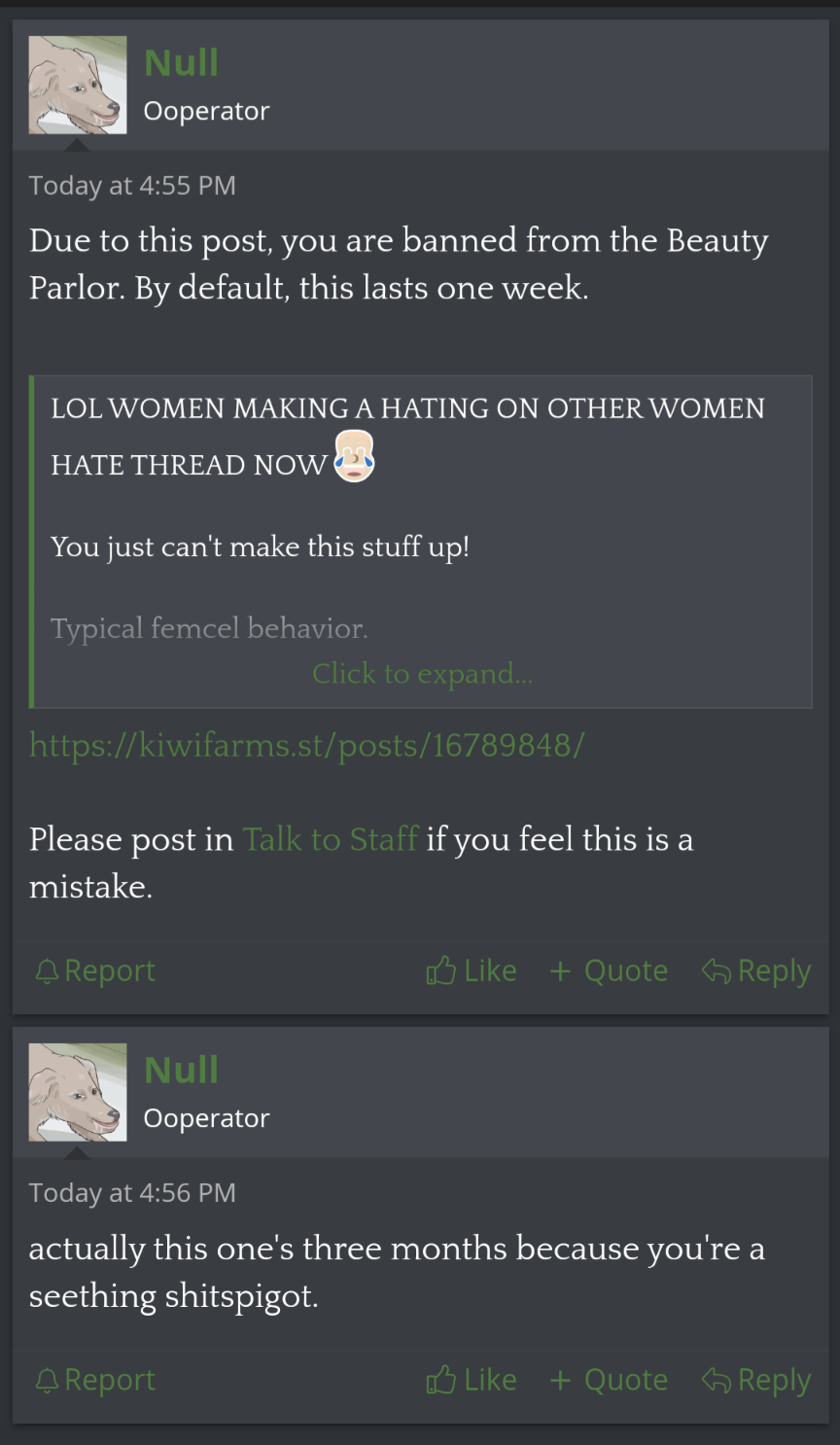This screenshot has width=840, height=1445.
Task: Click the plus Quote icon in second post
Action: click(x=560, y=1381)
